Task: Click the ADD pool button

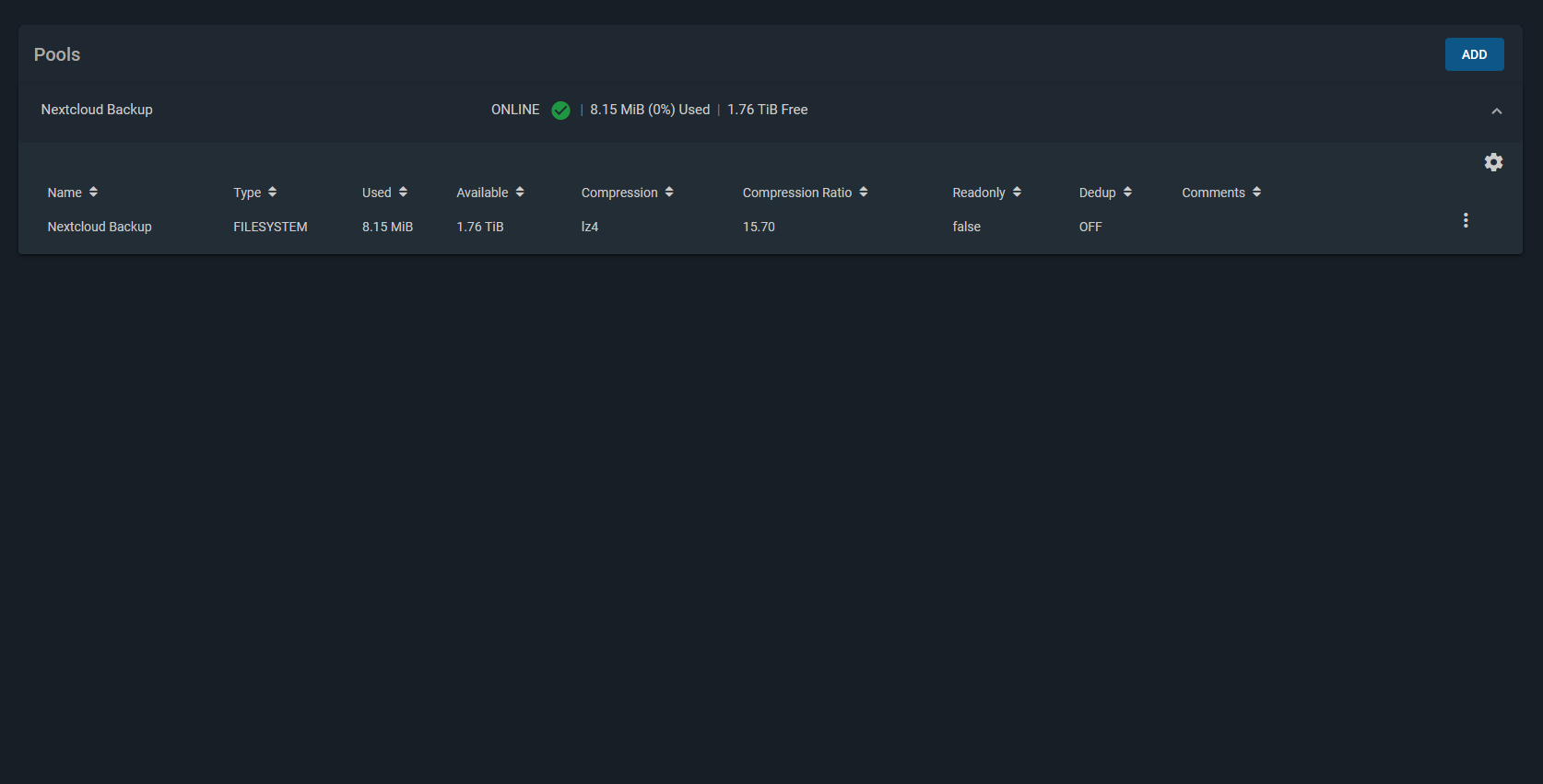Action: 1474,54
